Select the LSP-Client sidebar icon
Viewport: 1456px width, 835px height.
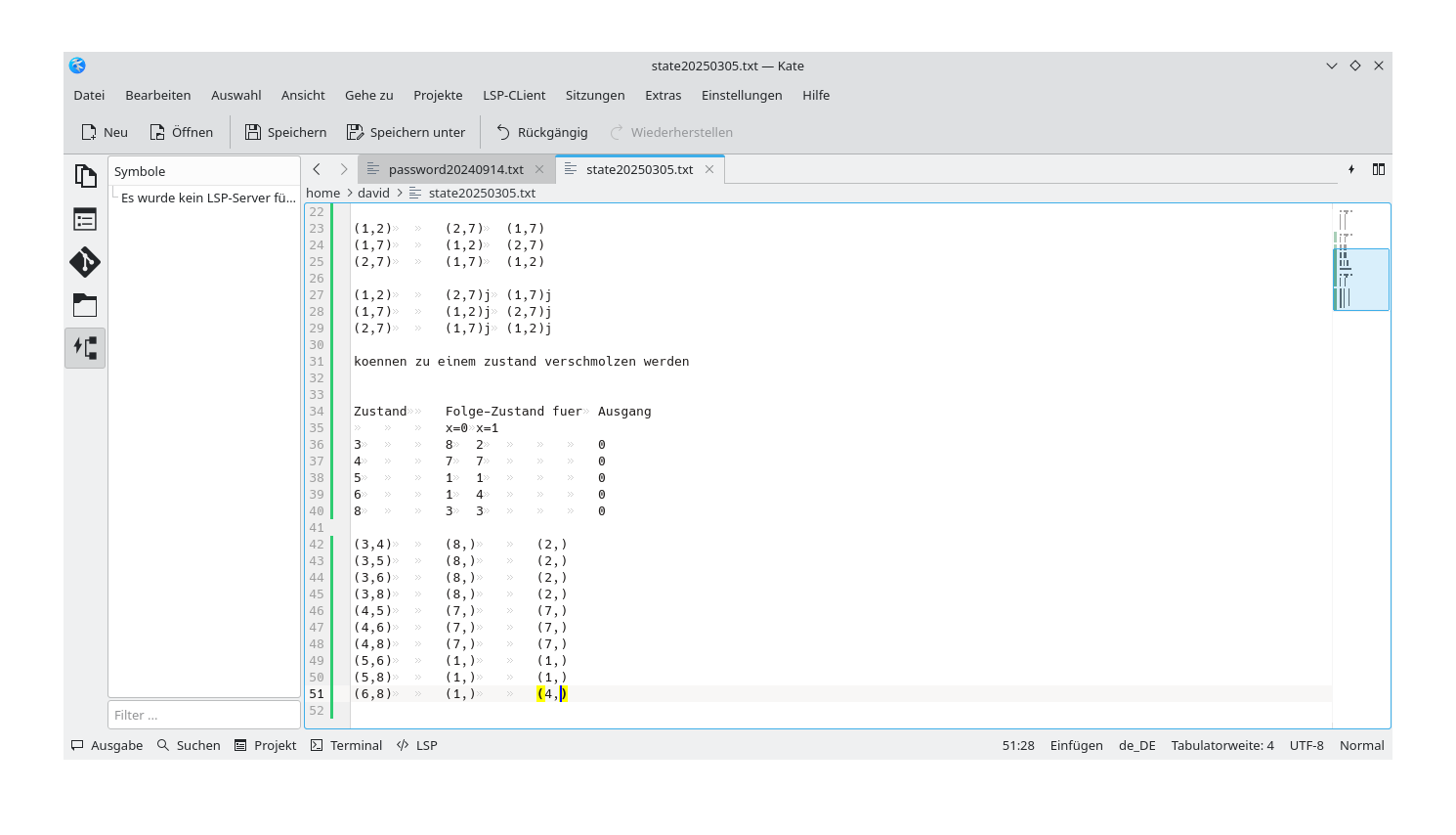pyautogui.click(x=85, y=347)
